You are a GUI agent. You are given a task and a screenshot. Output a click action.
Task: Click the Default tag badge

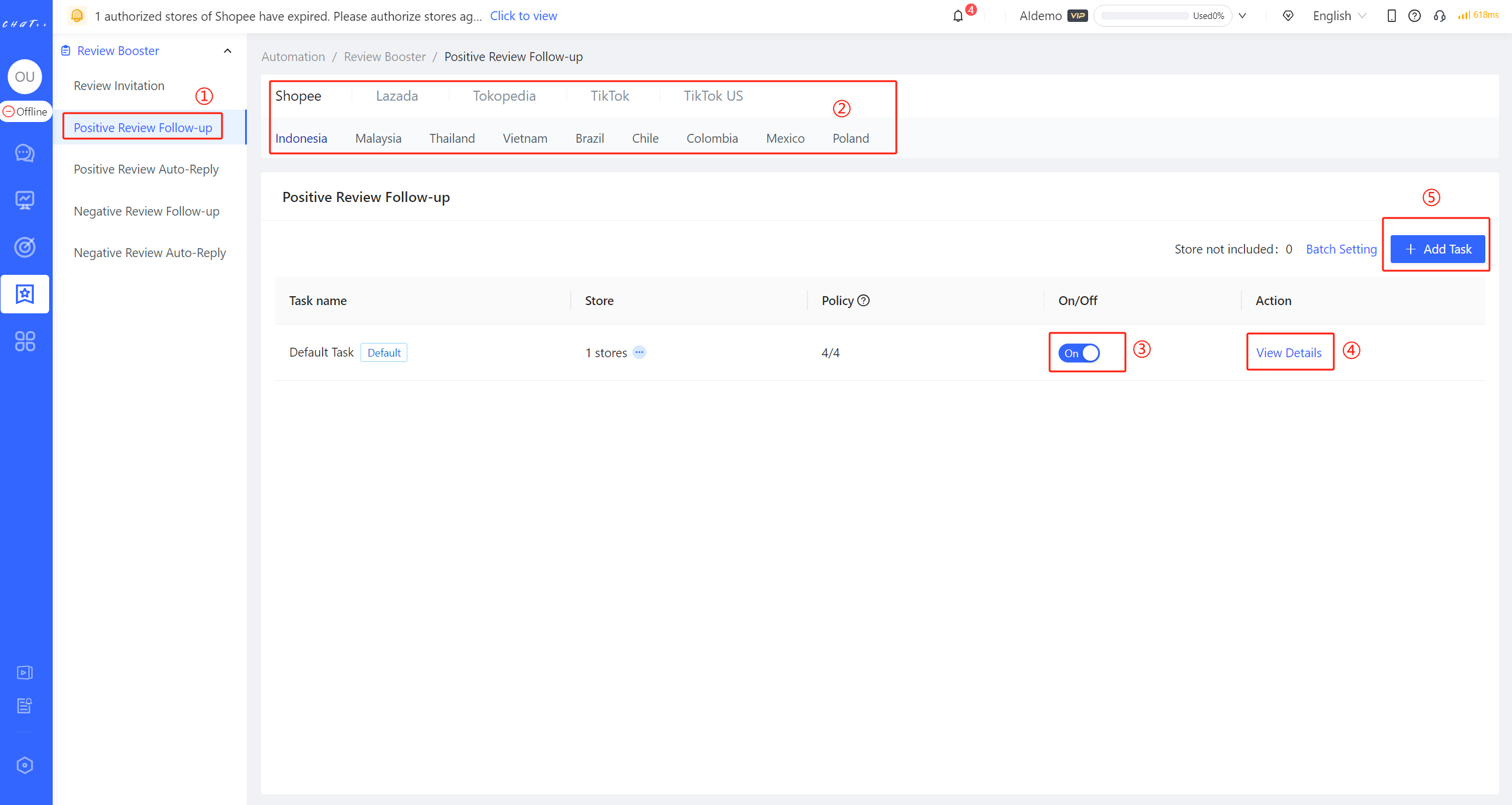(384, 353)
